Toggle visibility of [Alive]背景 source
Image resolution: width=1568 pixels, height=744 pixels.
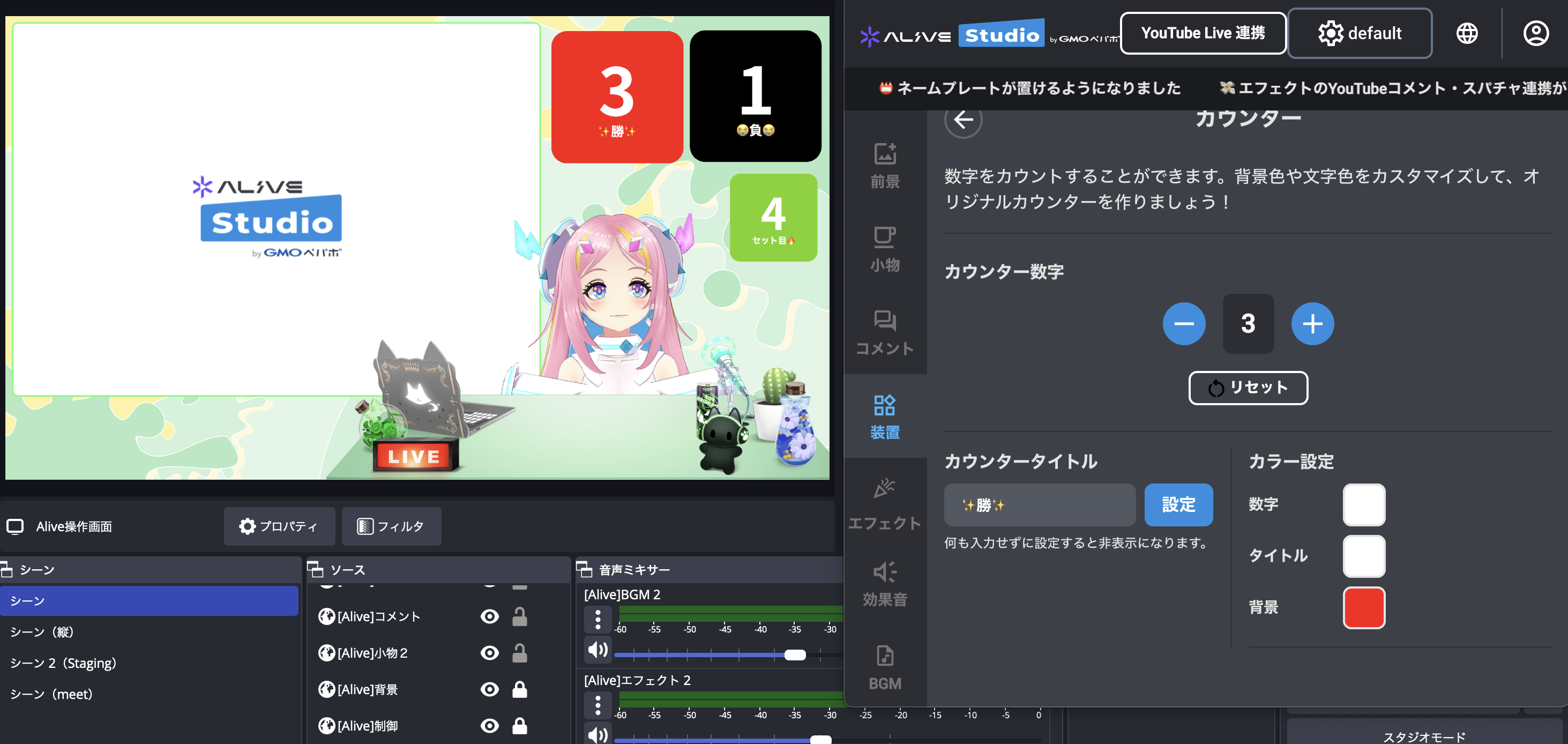[x=489, y=689]
